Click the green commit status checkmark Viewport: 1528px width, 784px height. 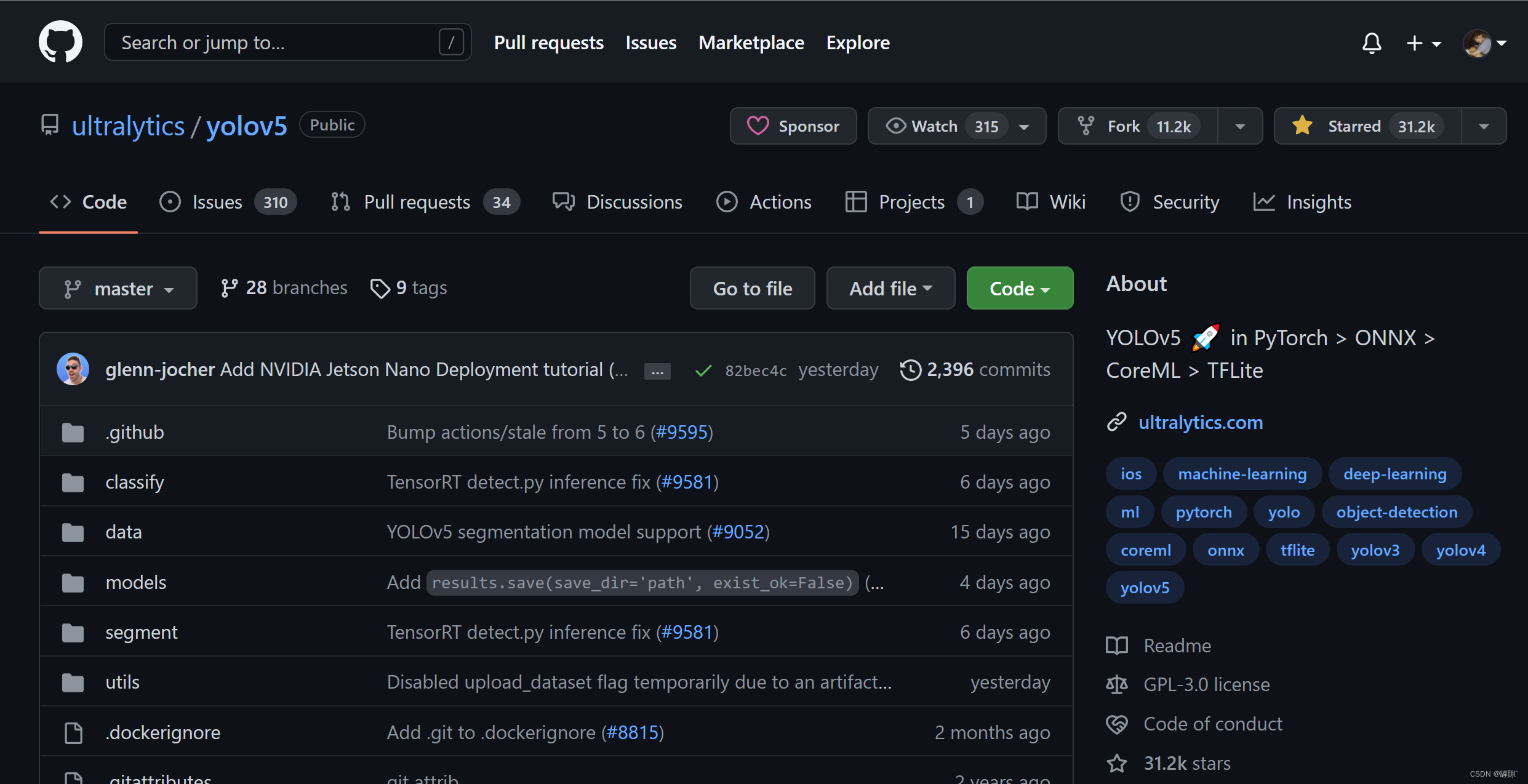click(x=703, y=370)
